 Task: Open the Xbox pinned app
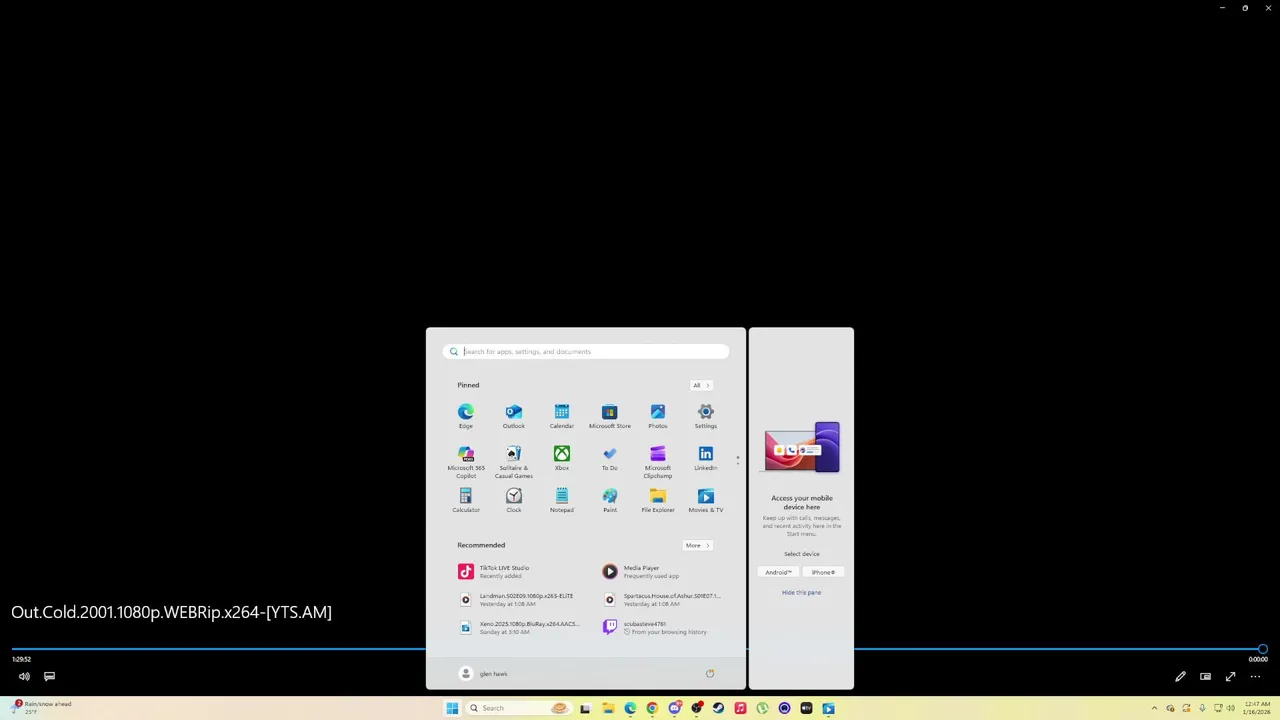click(x=562, y=459)
